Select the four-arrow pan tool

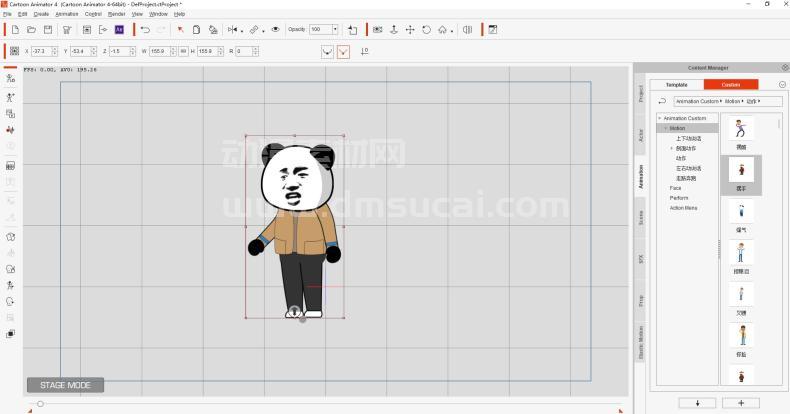click(x=410, y=30)
